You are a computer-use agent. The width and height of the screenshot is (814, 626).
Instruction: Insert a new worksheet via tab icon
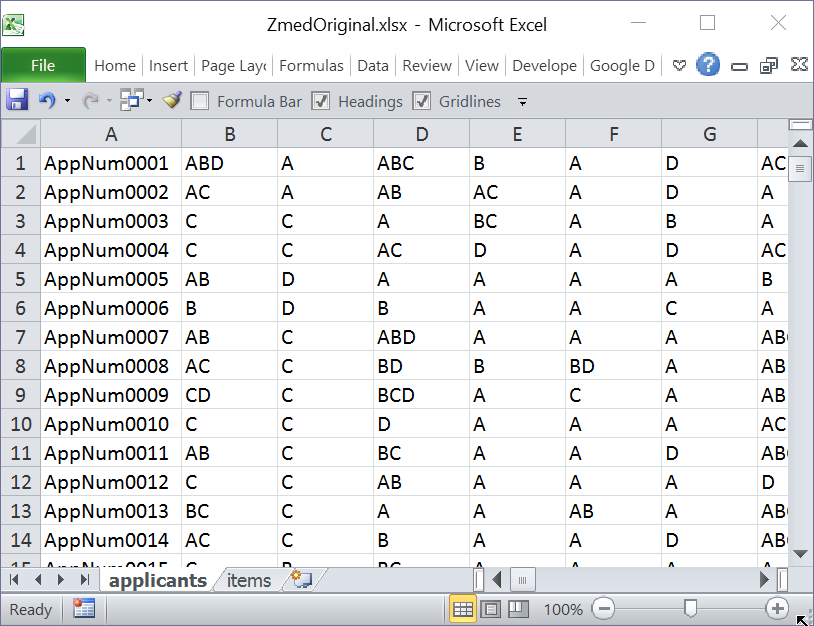click(x=301, y=580)
